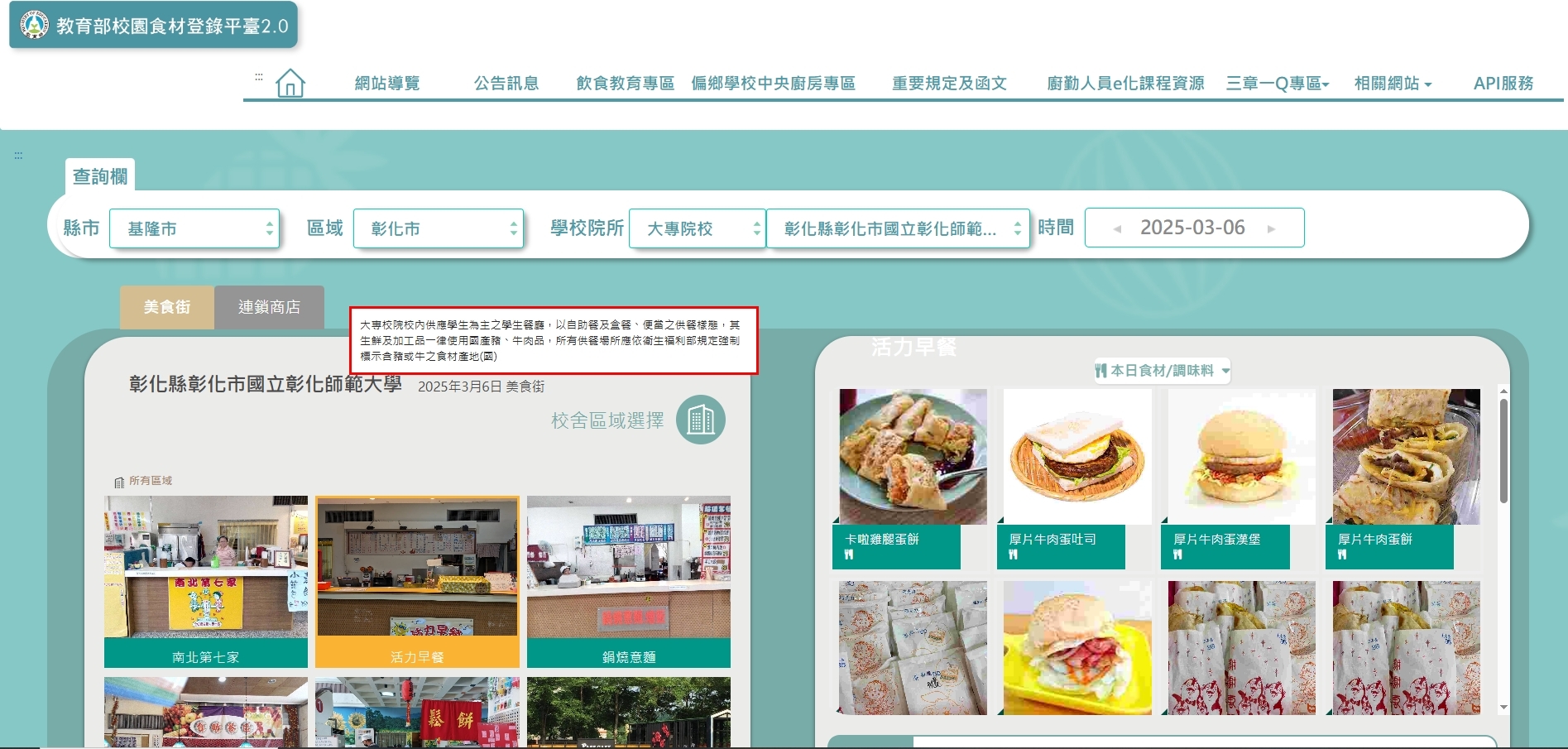Click utensils icon under 厚片牛肉蛋吐司

pos(1014,555)
